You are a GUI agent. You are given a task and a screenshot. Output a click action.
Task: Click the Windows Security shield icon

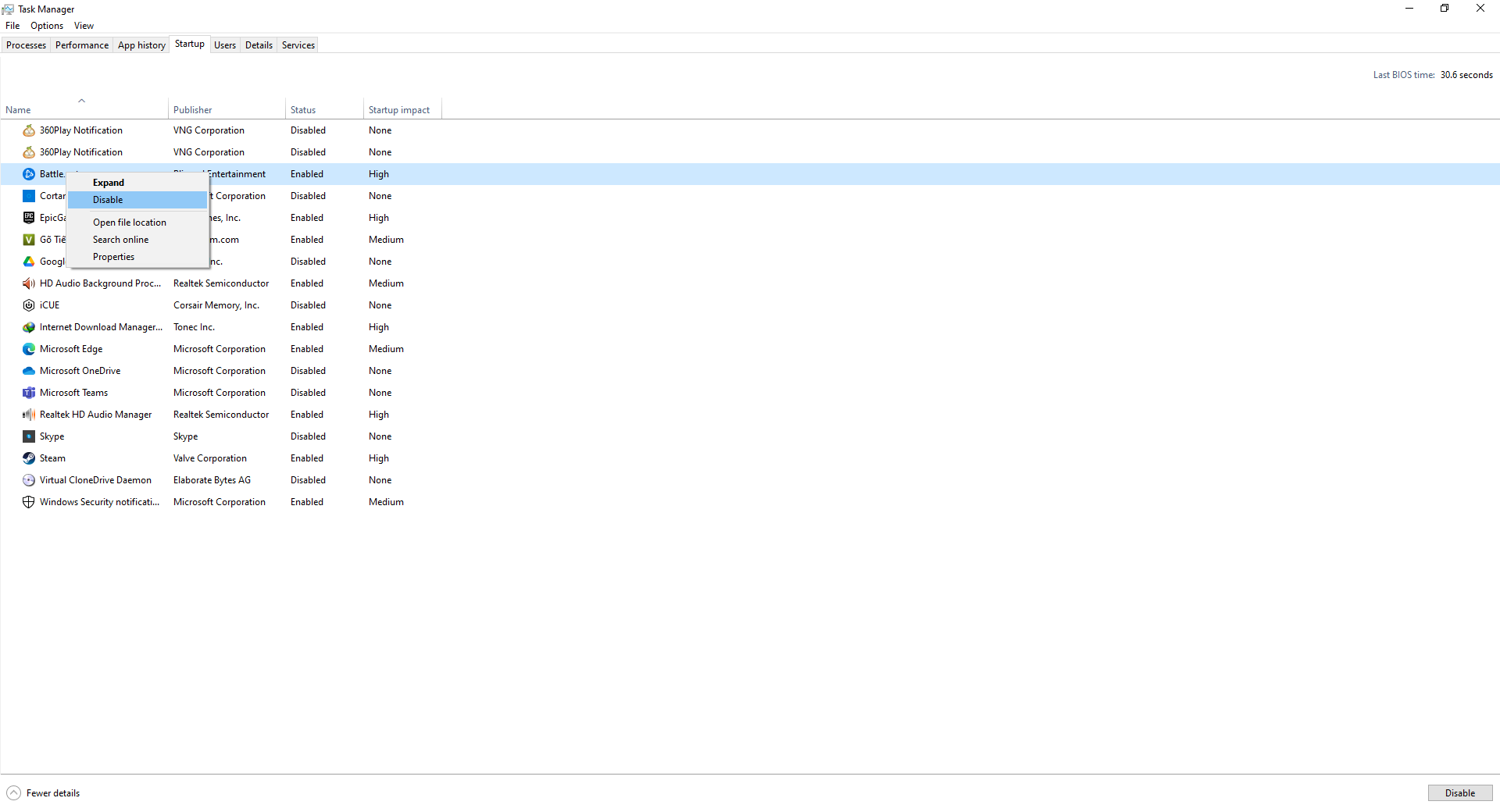pos(29,502)
